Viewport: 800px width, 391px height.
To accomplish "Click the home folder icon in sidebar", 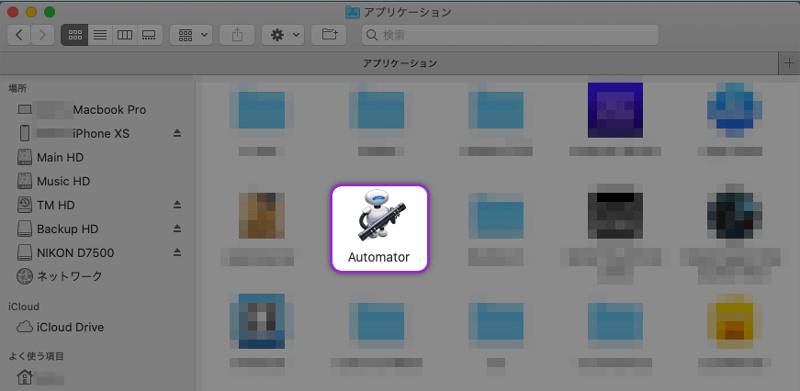I will point(24,378).
